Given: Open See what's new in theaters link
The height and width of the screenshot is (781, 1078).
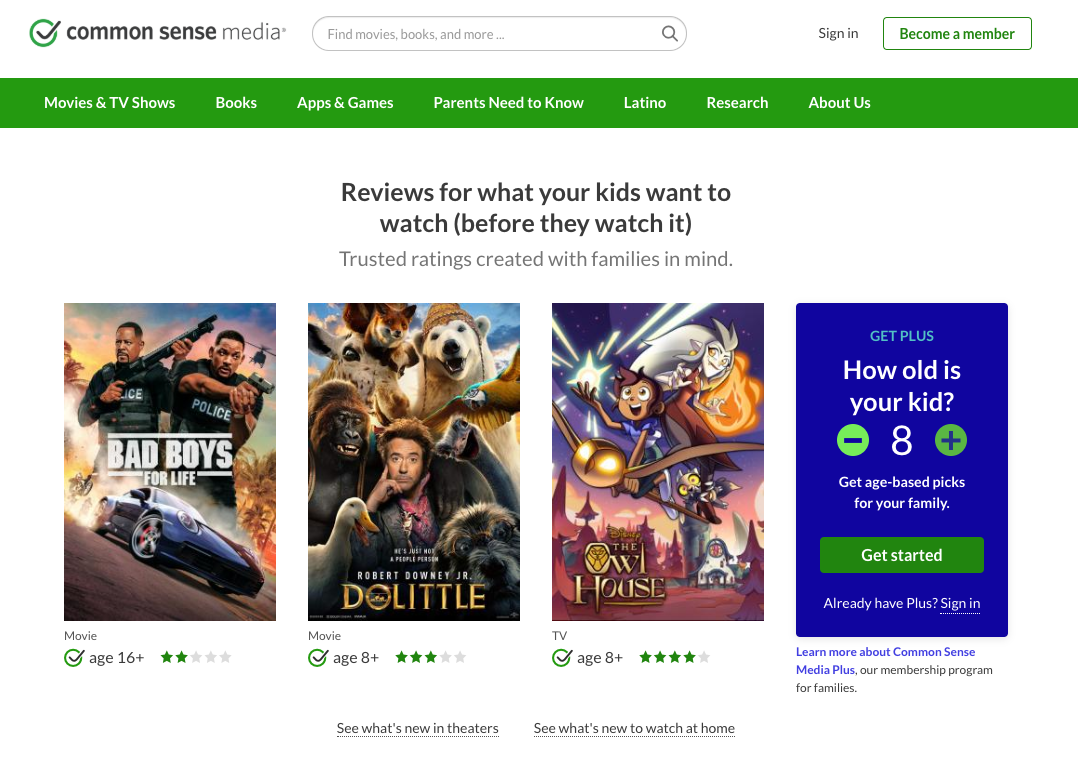Looking at the screenshot, I should click(417, 728).
